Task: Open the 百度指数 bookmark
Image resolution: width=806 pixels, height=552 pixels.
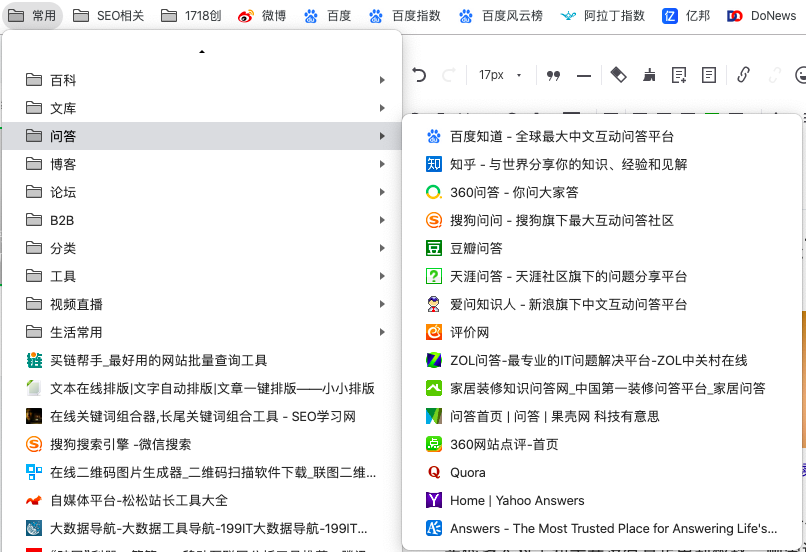Action: [x=405, y=16]
